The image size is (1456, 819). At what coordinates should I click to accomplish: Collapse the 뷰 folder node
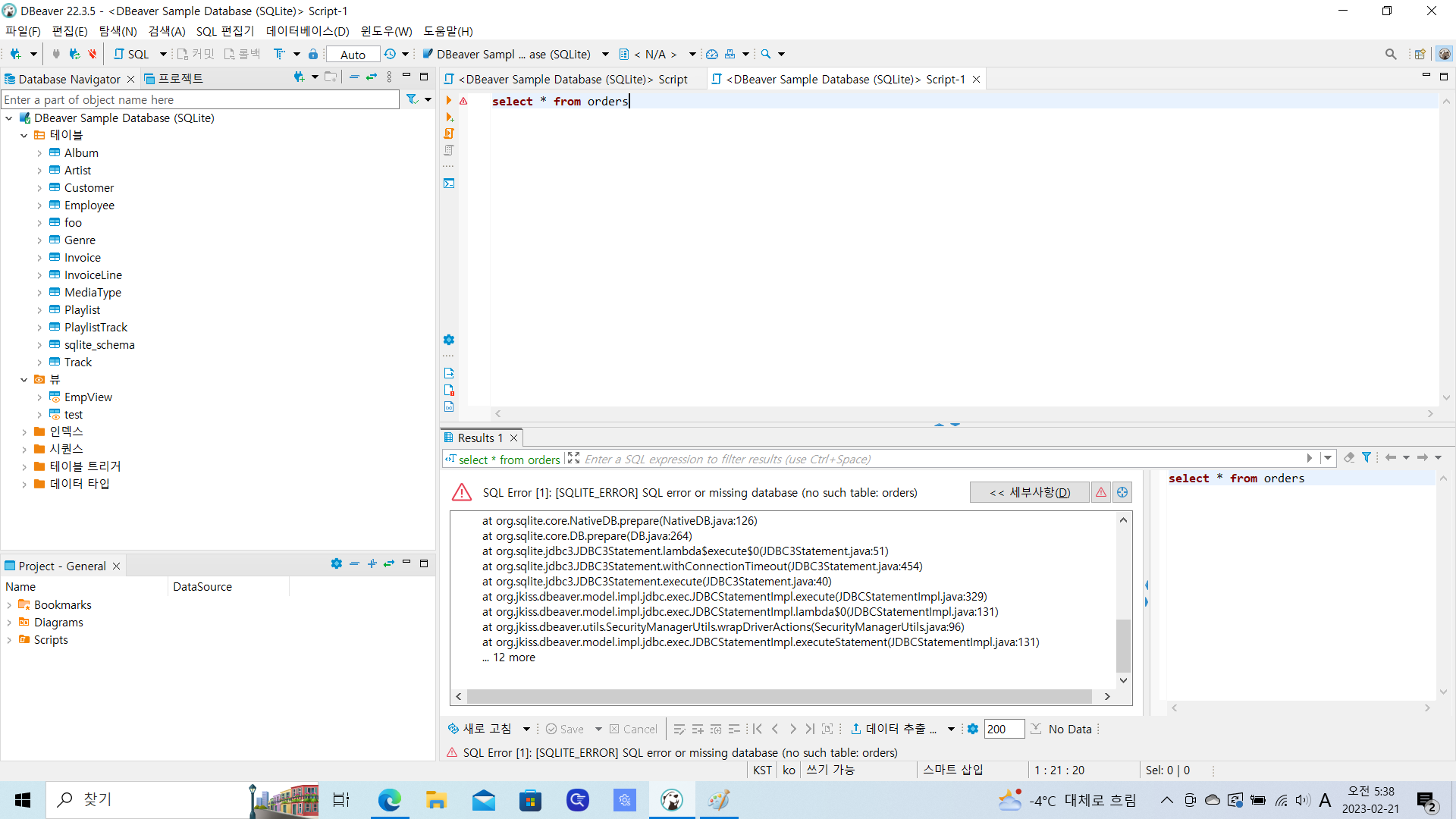(24, 380)
